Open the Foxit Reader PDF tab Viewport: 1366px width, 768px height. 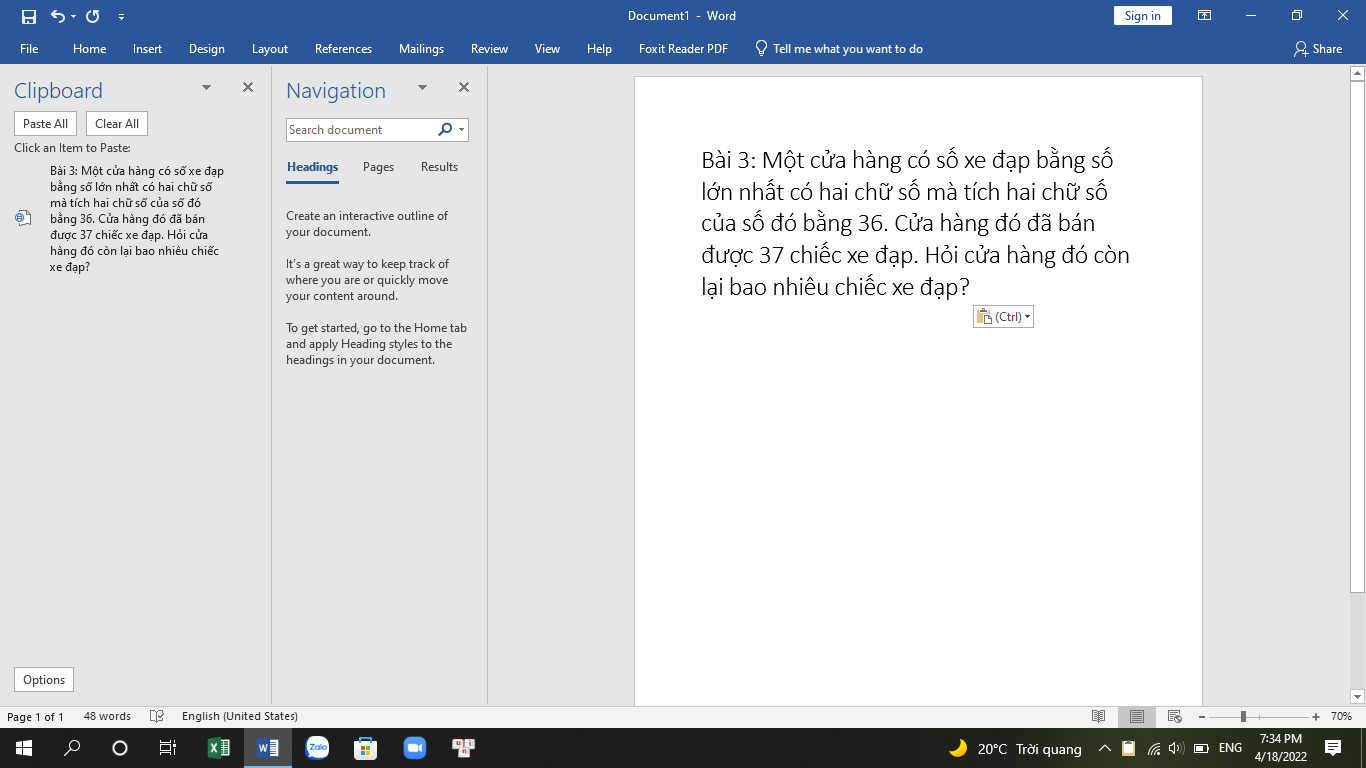coord(683,49)
